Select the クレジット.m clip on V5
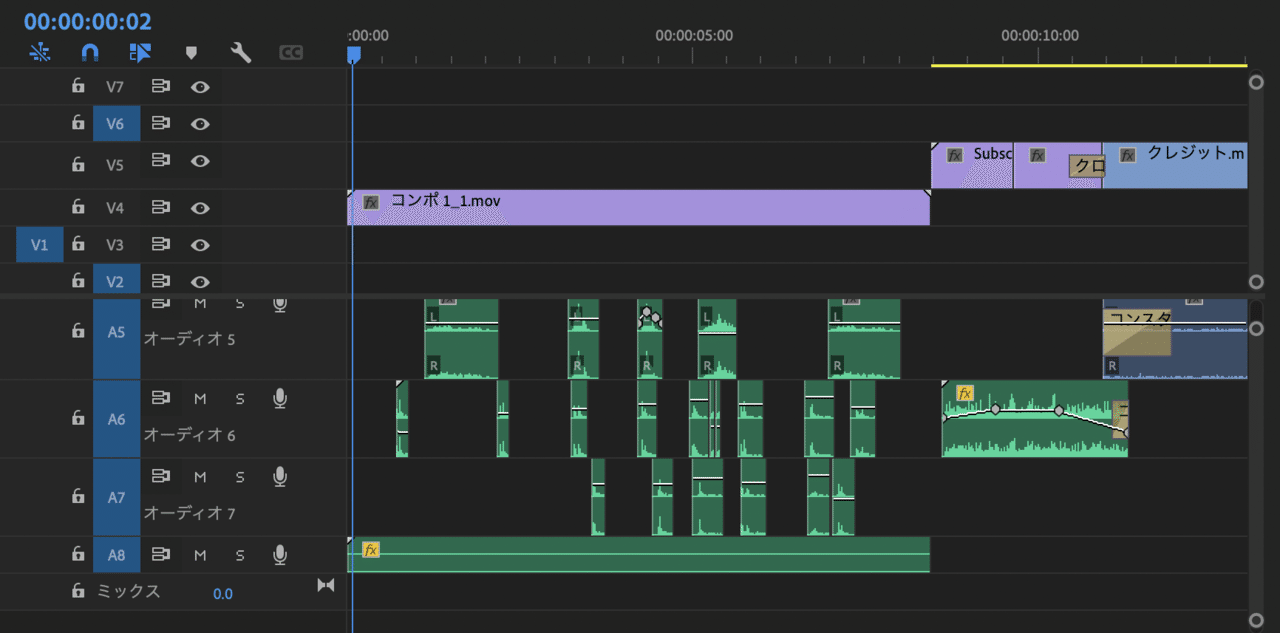The width and height of the screenshot is (1280, 633). (1175, 165)
